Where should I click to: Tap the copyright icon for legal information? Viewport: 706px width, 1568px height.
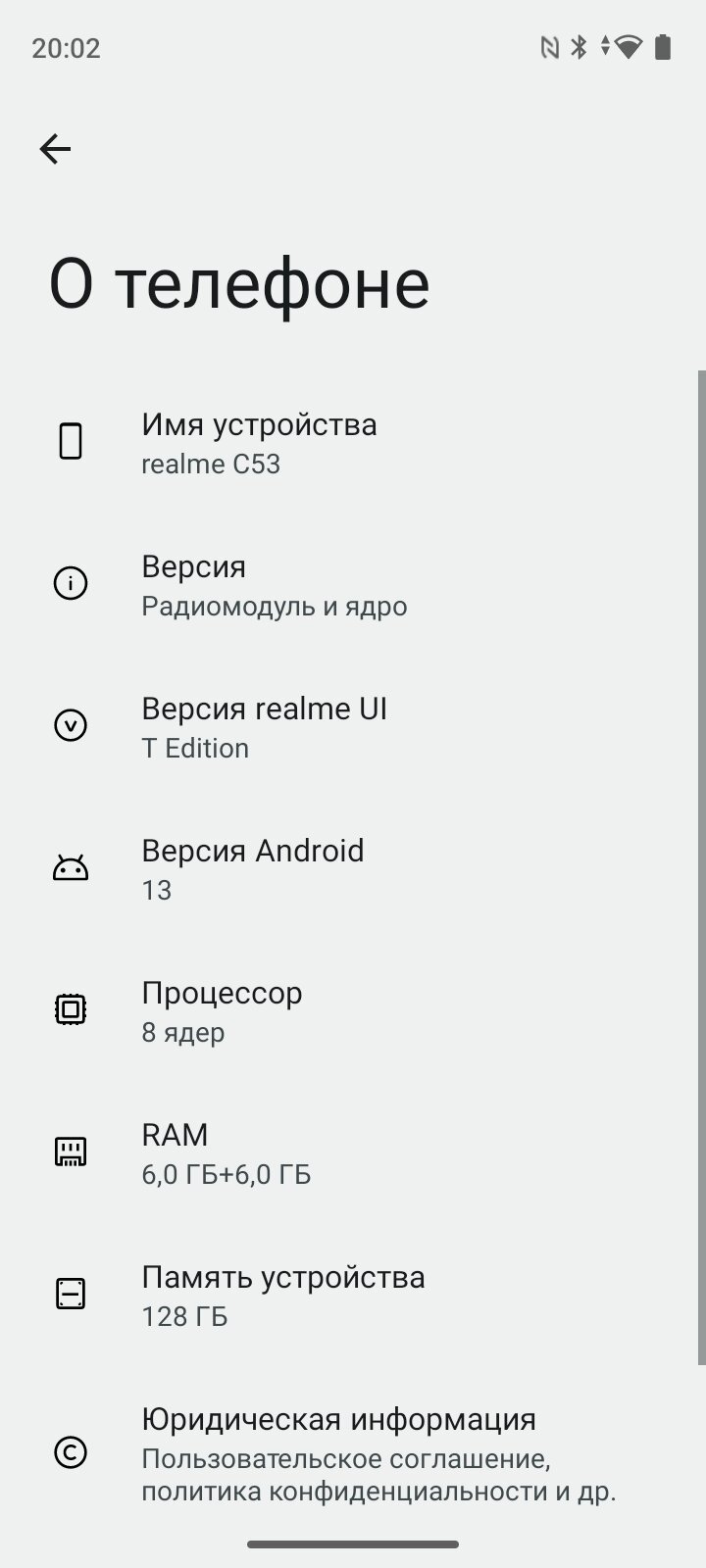tap(71, 1452)
